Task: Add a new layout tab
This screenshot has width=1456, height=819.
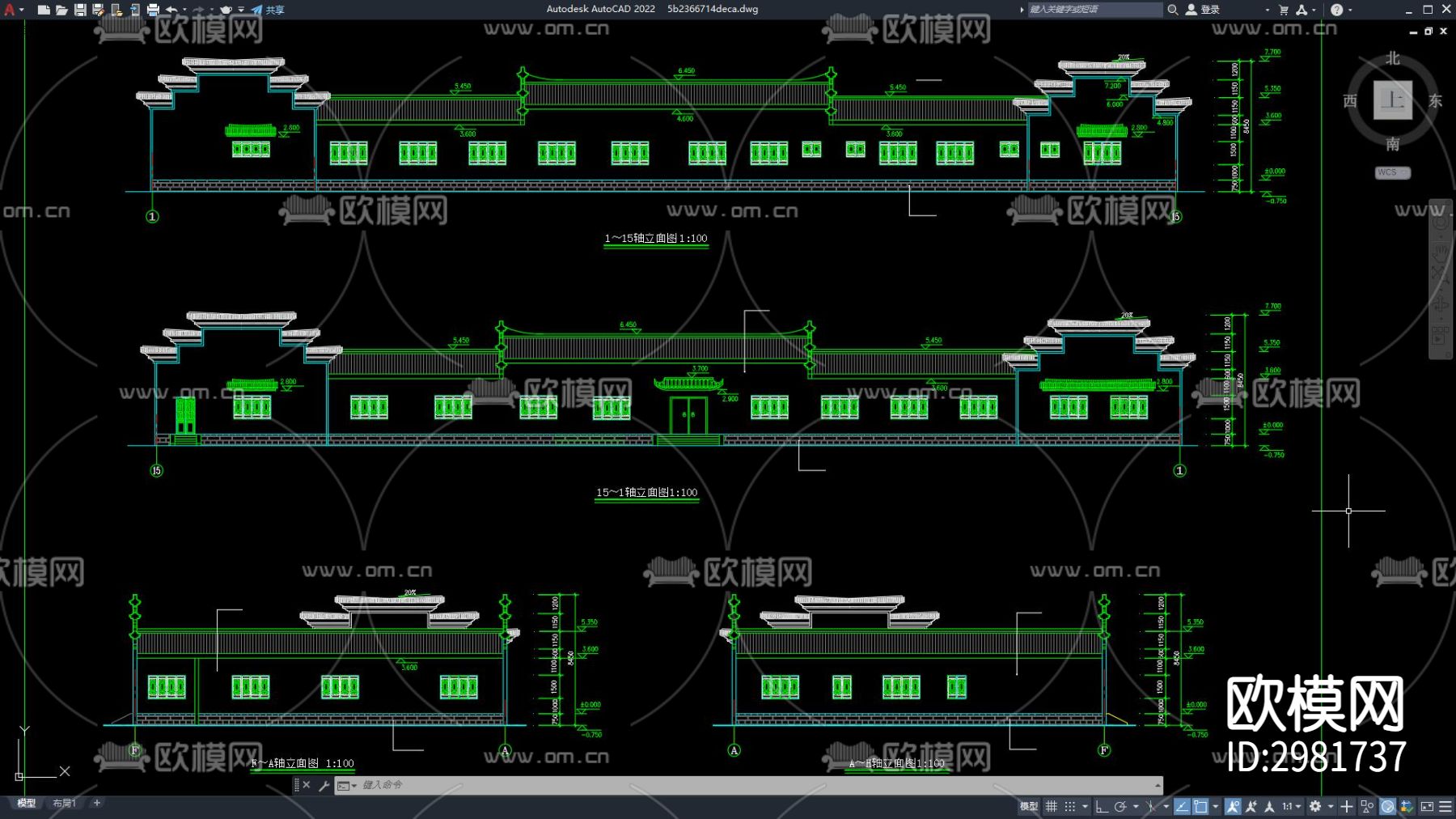Action: point(97,803)
